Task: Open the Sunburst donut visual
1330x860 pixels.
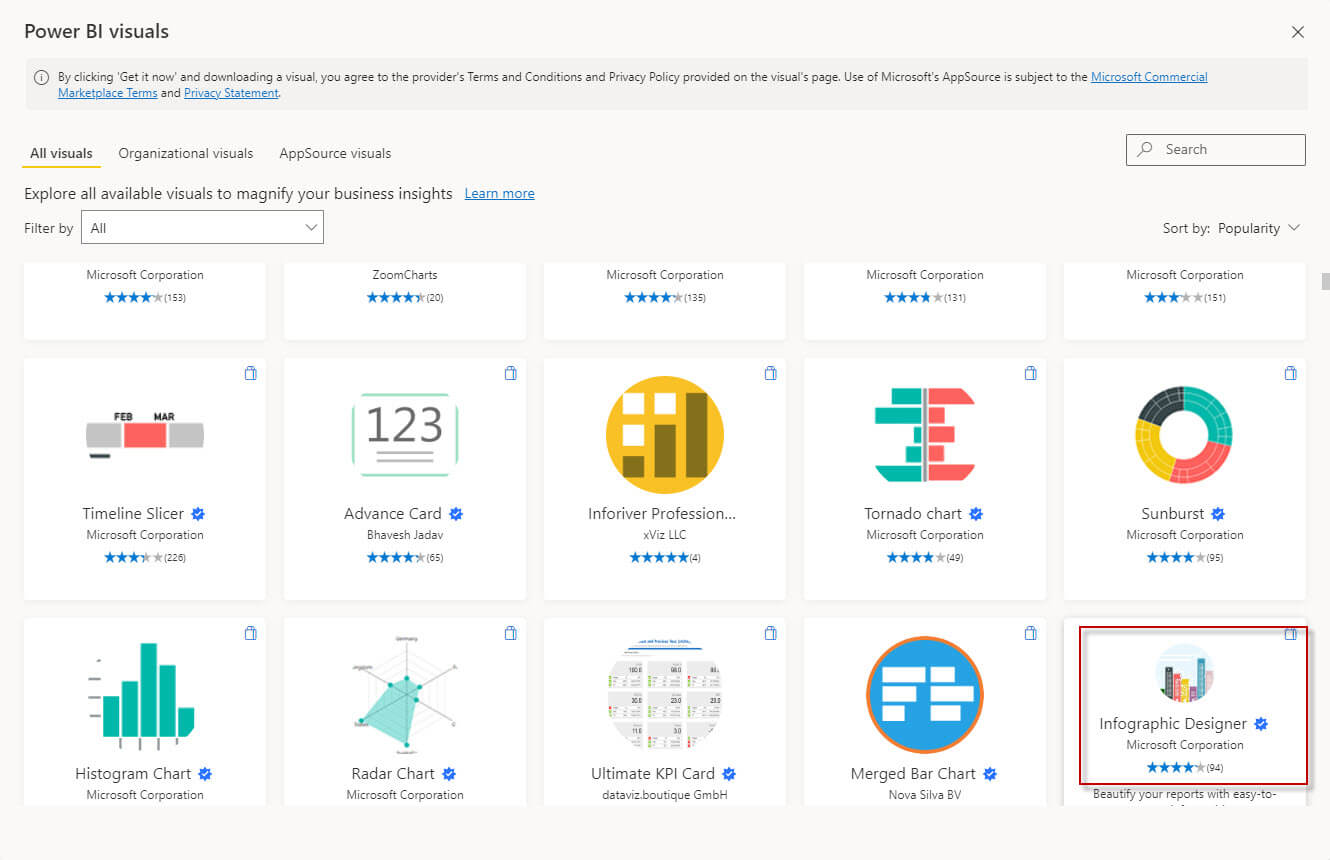Action: click(x=1184, y=433)
